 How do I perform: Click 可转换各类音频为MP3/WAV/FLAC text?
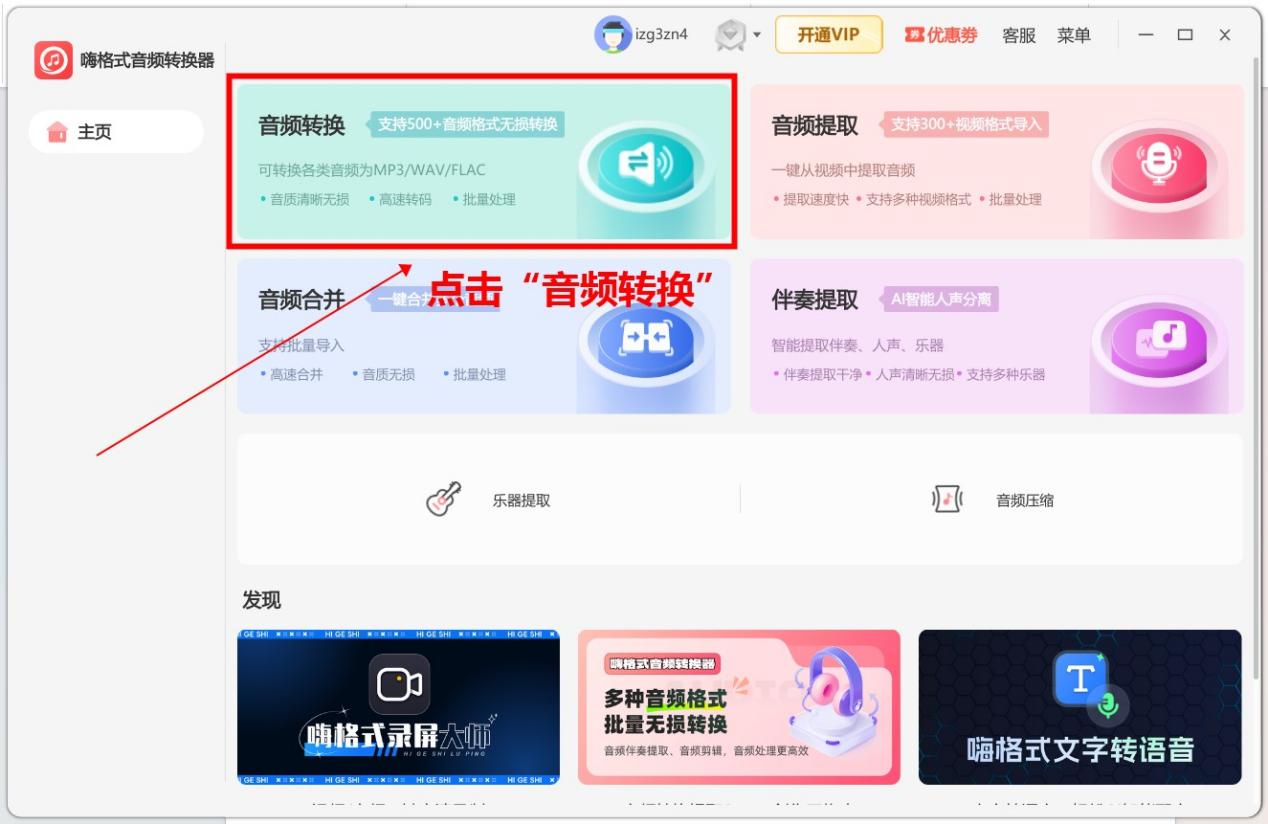(x=372, y=170)
